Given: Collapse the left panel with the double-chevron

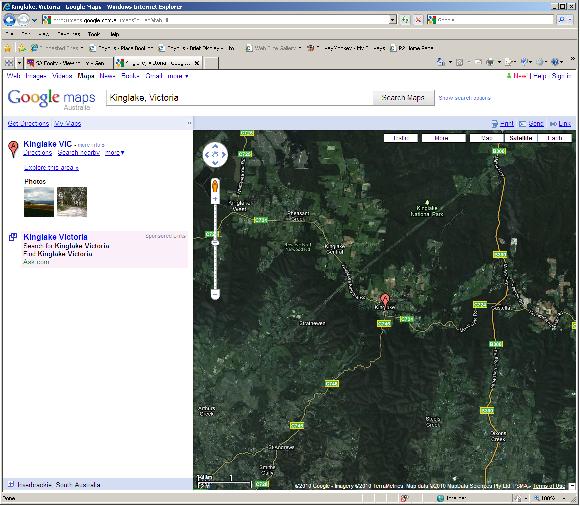Looking at the screenshot, I should click(189, 123).
